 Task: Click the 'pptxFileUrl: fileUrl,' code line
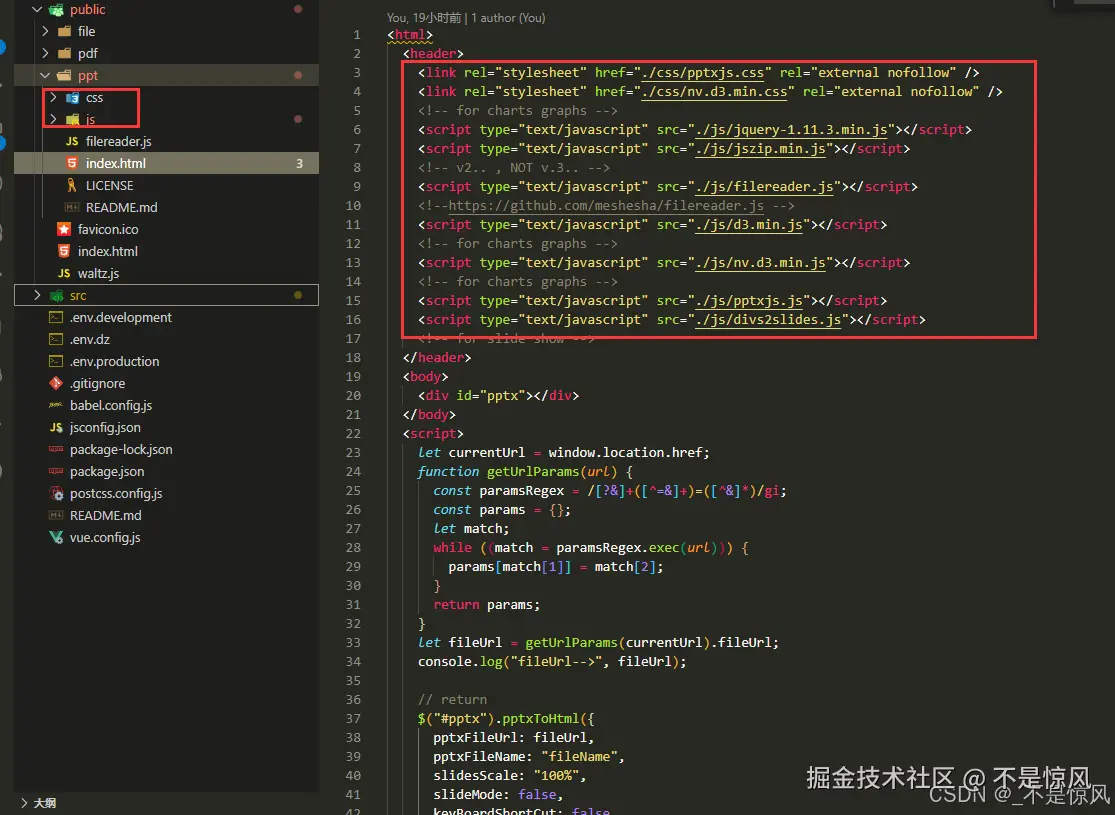click(x=513, y=737)
